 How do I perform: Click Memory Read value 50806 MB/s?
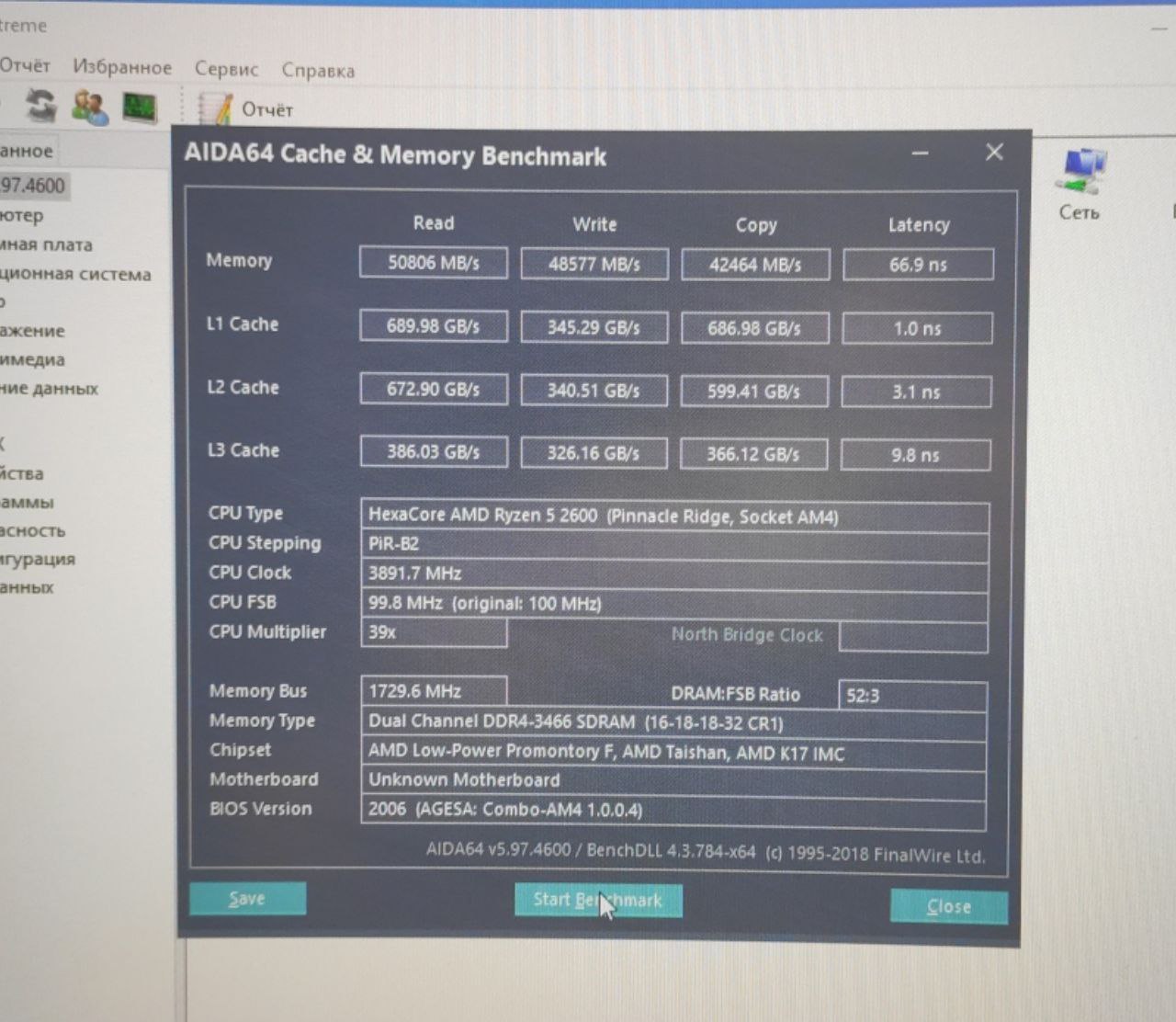434,263
